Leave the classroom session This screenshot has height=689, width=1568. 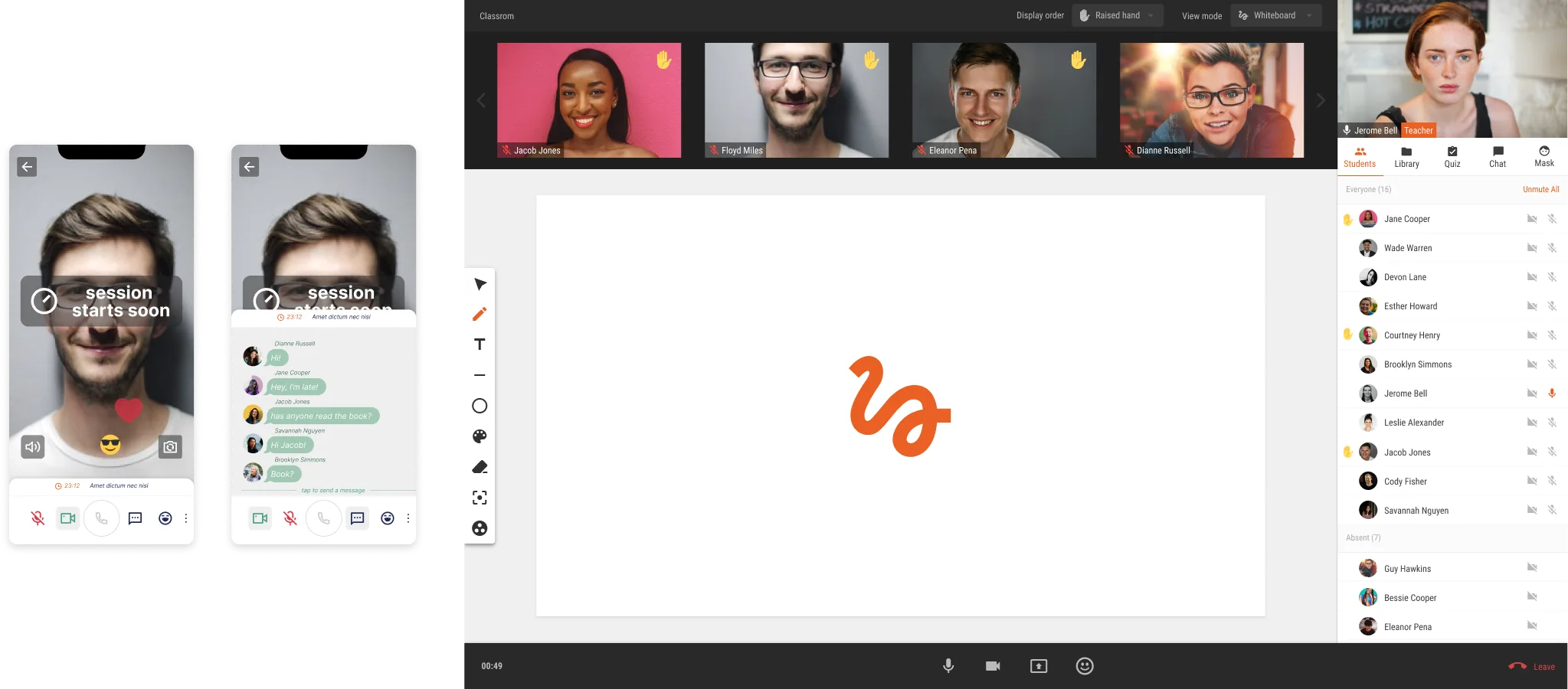1532,667
